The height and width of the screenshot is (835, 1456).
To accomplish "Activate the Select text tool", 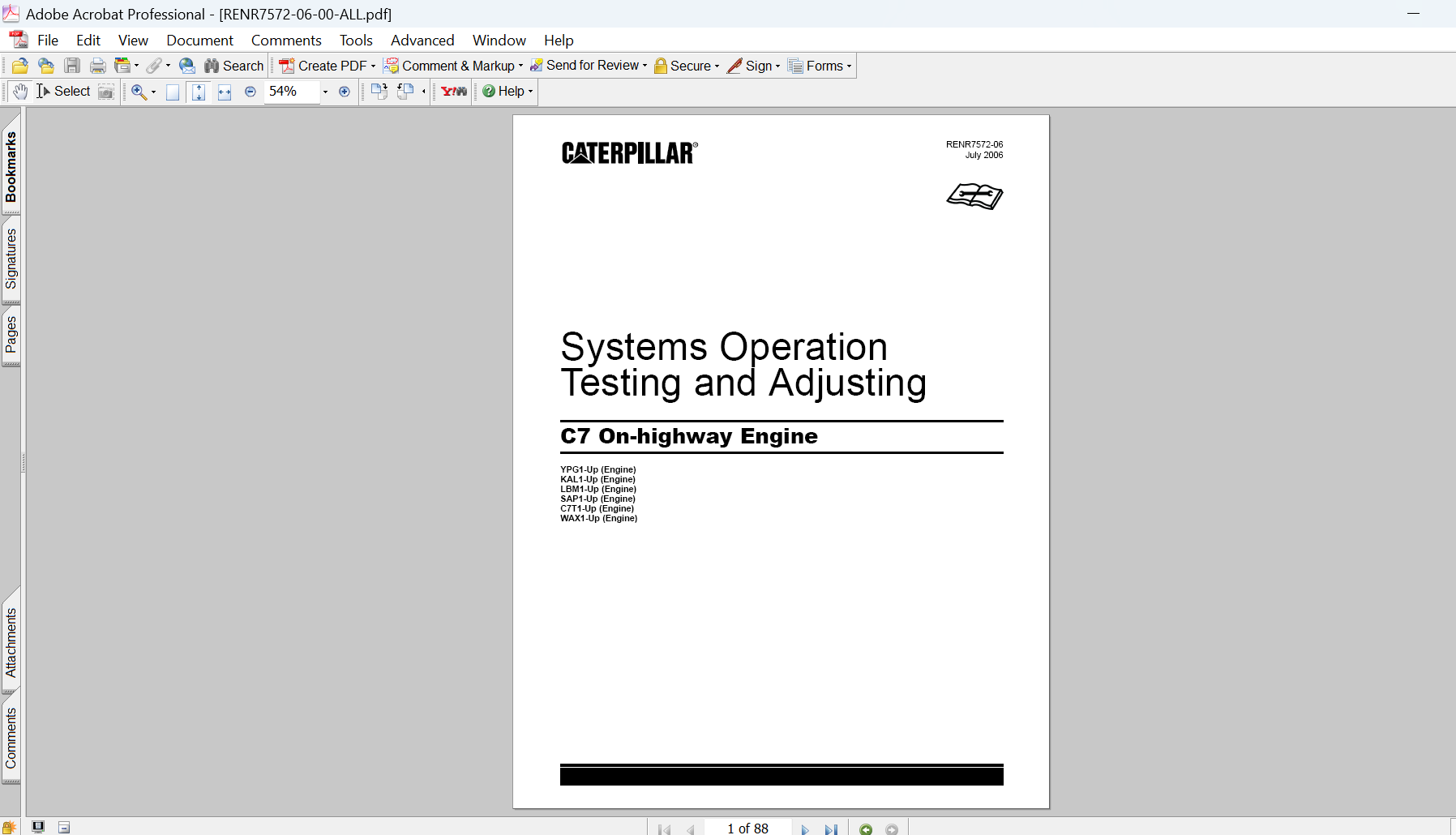I will click(x=63, y=92).
